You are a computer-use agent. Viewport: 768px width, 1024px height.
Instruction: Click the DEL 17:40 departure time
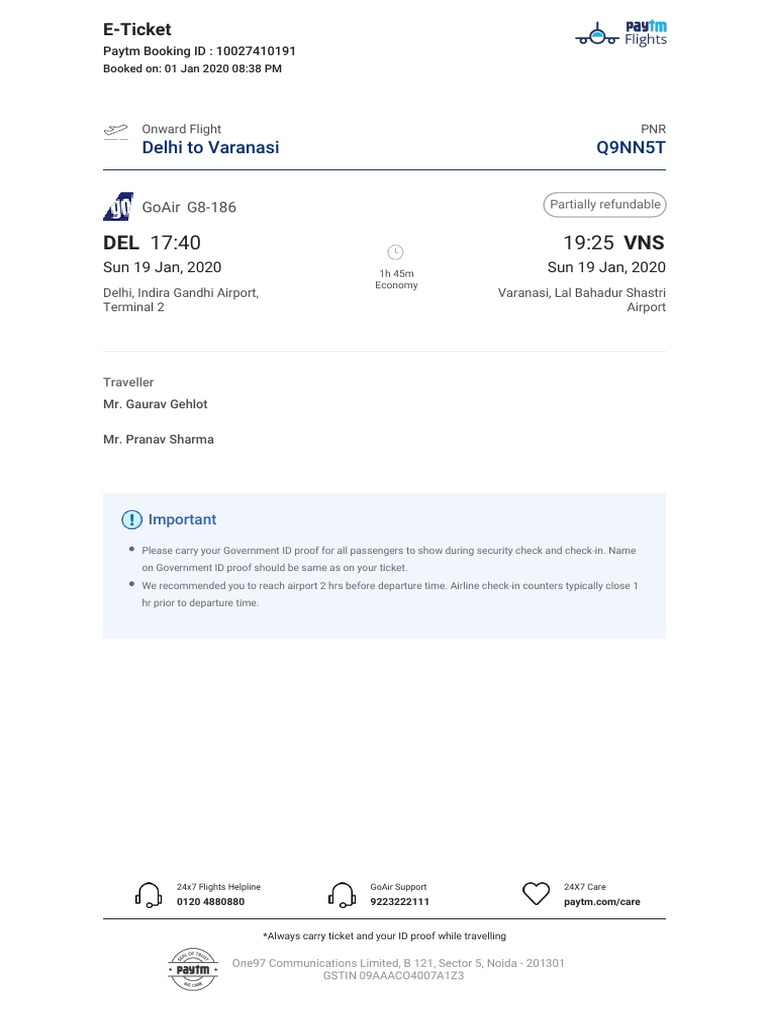[x=152, y=243]
